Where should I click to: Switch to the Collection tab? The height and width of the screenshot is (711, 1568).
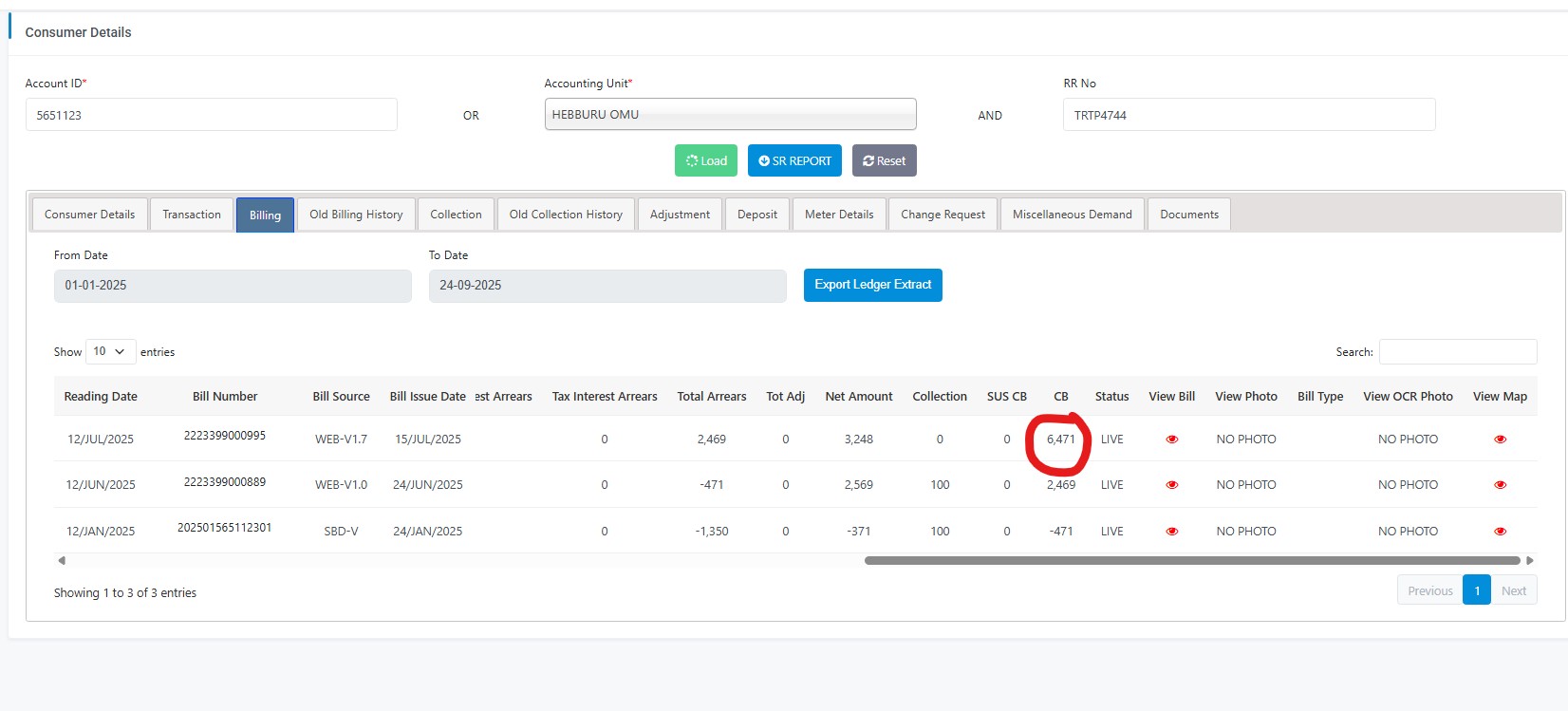456,215
